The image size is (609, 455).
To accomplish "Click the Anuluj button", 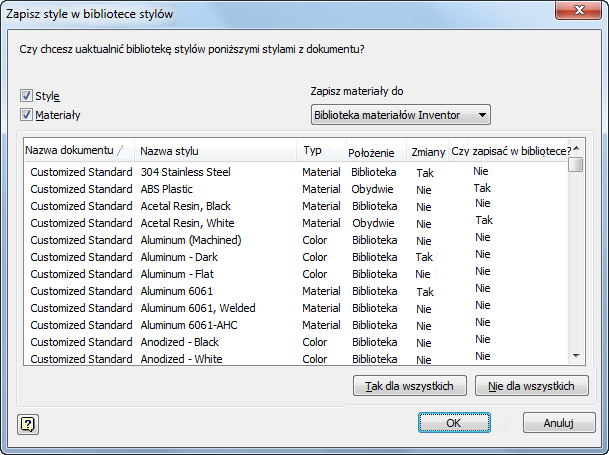I will pos(558,423).
